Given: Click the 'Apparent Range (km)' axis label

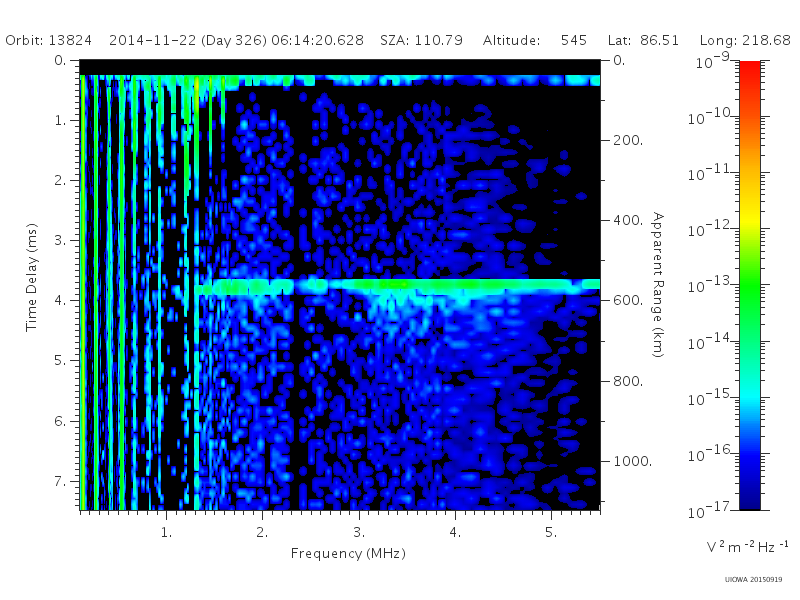Looking at the screenshot, I should [658, 285].
